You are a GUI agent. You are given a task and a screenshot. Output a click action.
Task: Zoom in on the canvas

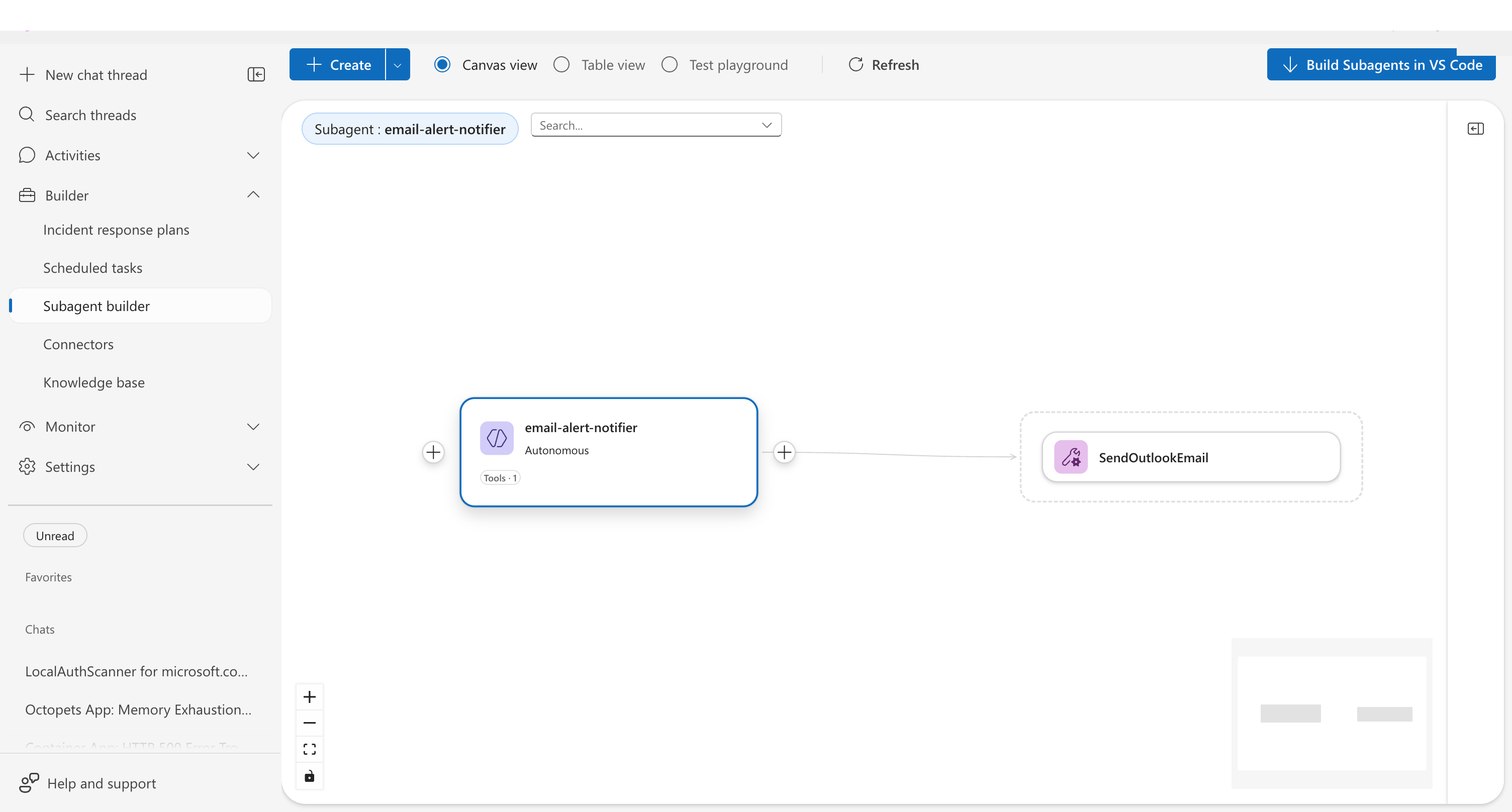coord(309,696)
